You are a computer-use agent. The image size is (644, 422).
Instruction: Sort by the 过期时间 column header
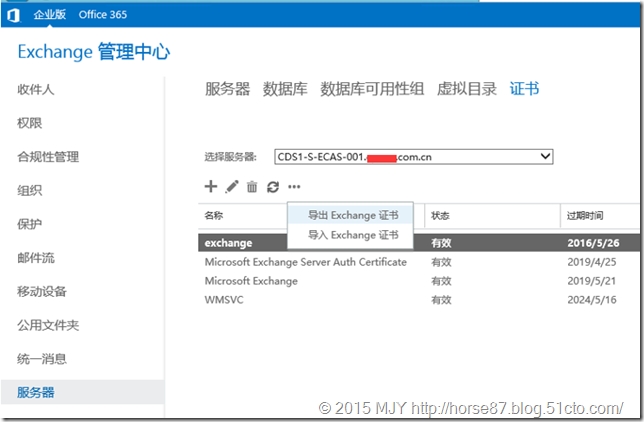coord(585,215)
